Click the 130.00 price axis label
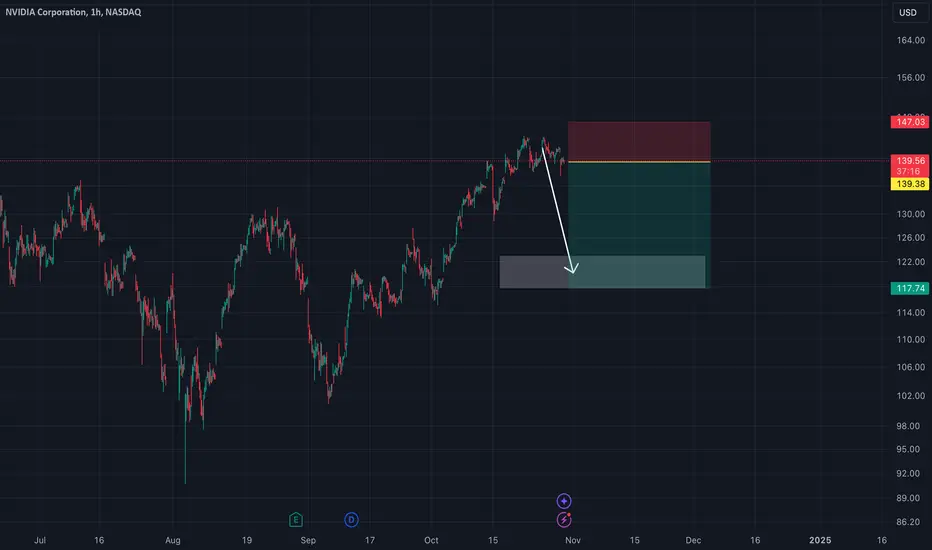The image size is (932, 550). click(911, 214)
